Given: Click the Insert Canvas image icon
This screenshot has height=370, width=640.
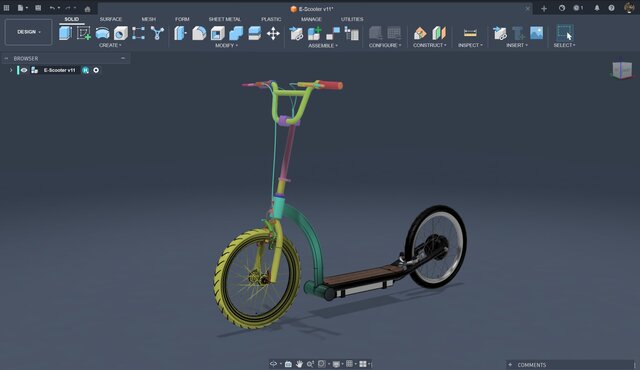Looking at the screenshot, I should coord(536,33).
